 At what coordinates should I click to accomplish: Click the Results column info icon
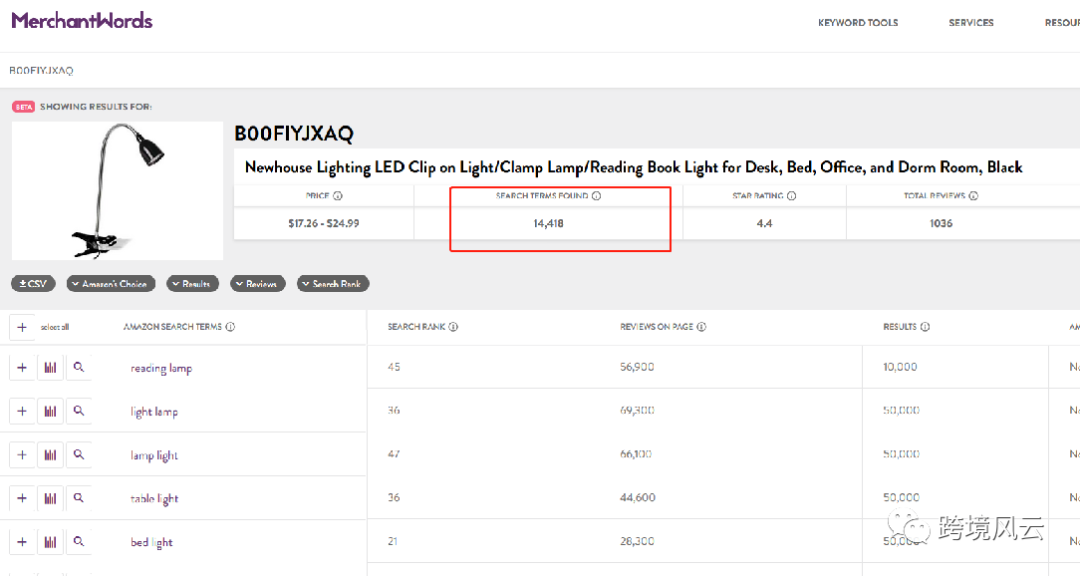tap(925, 327)
